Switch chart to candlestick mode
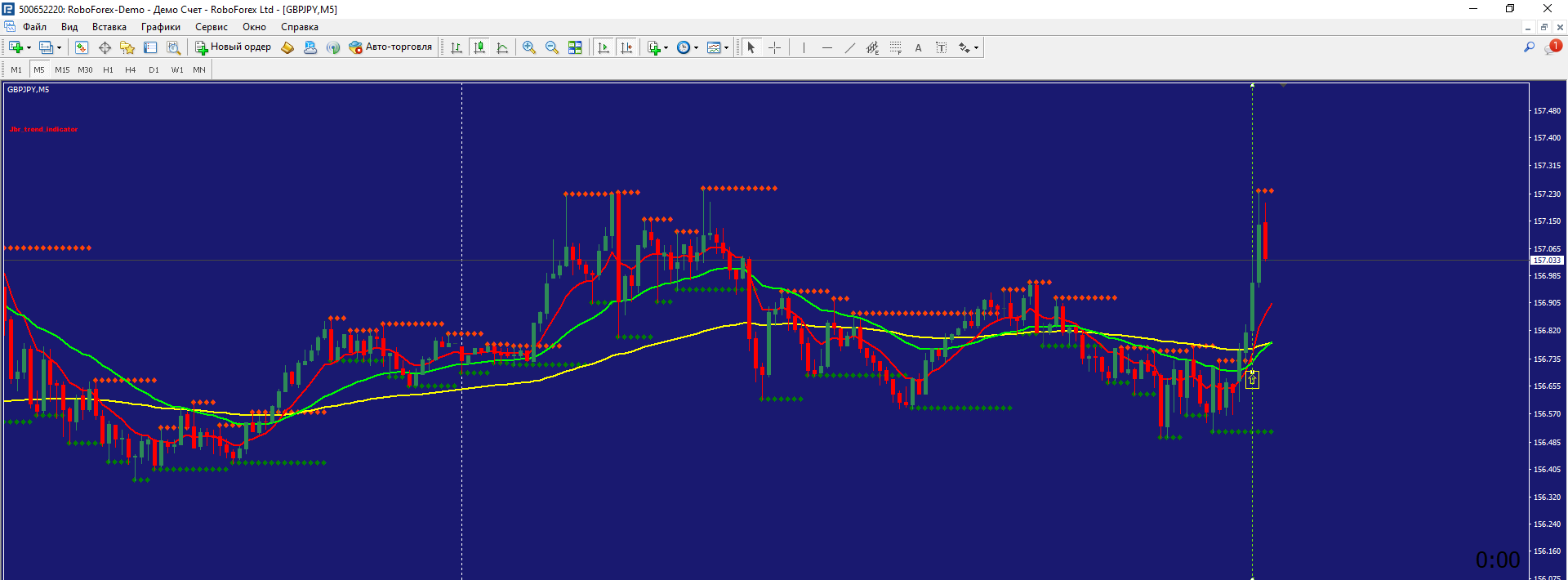1568x580 pixels. (x=479, y=47)
